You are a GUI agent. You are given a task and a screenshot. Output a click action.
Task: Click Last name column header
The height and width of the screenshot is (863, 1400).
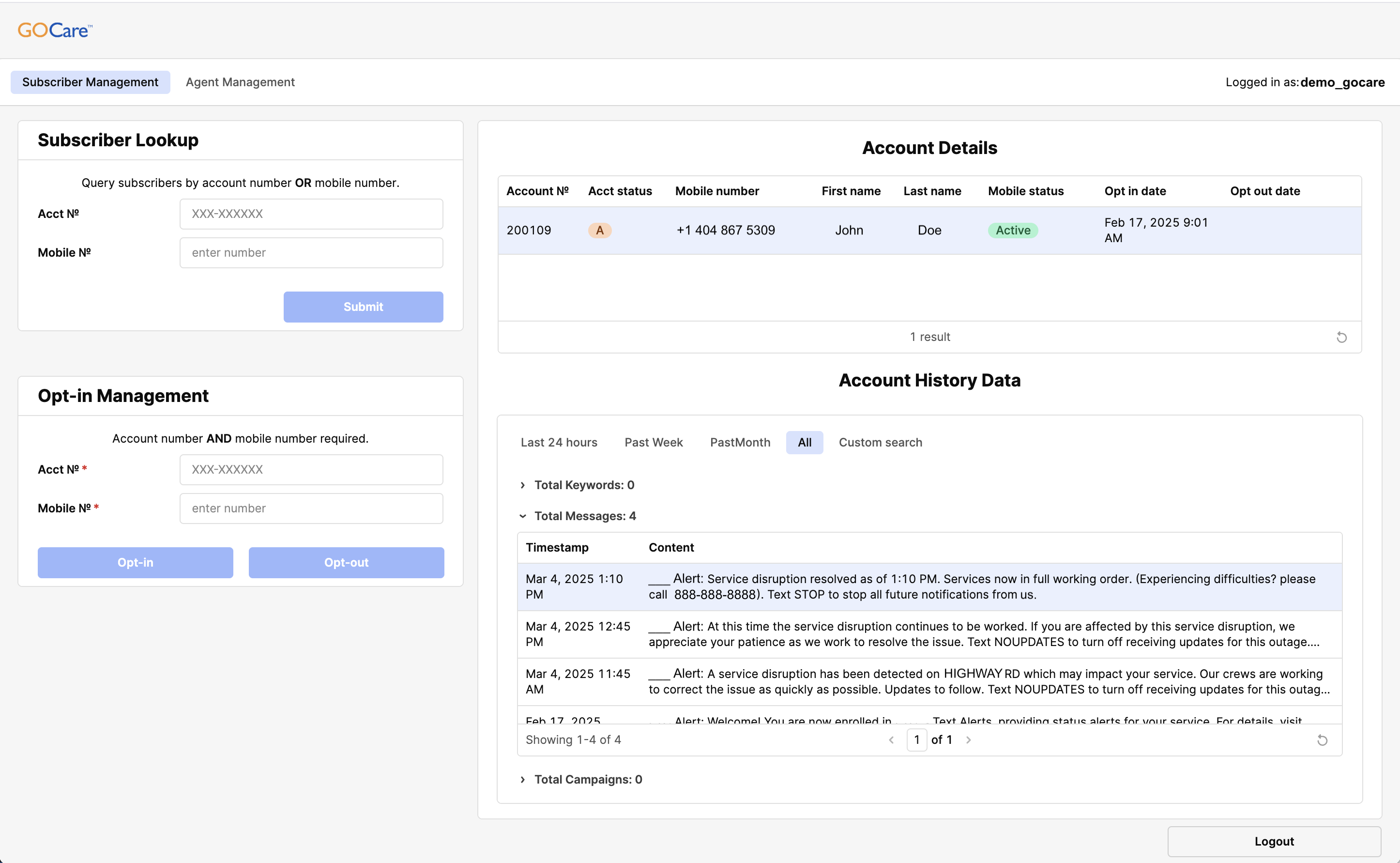(x=932, y=191)
